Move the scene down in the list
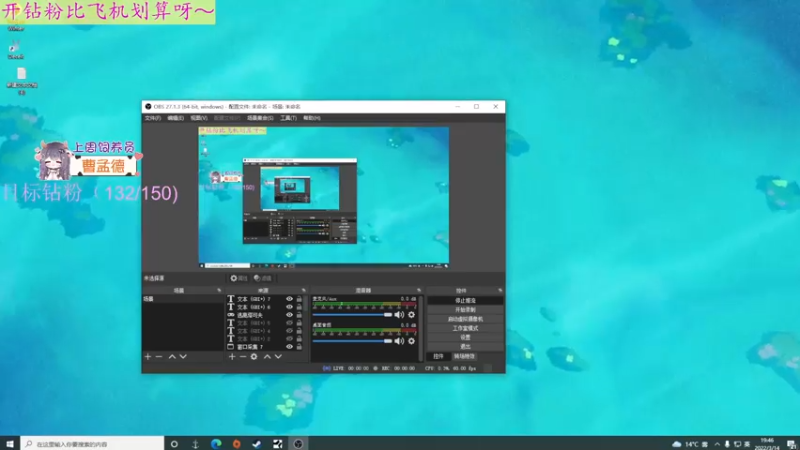 coord(183,357)
